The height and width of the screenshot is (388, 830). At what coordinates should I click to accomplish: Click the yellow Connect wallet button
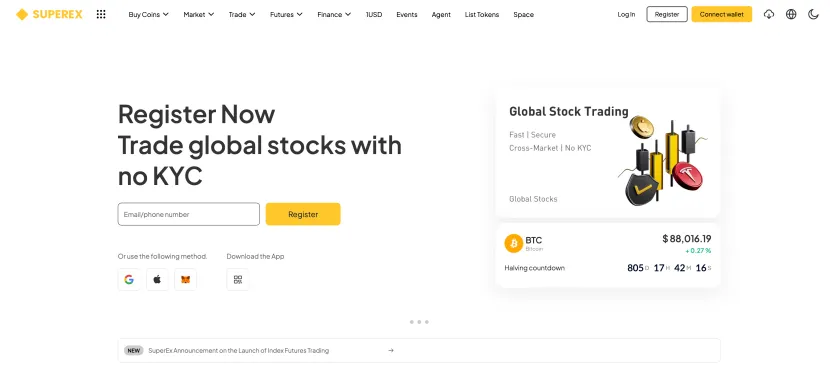[721, 14]
